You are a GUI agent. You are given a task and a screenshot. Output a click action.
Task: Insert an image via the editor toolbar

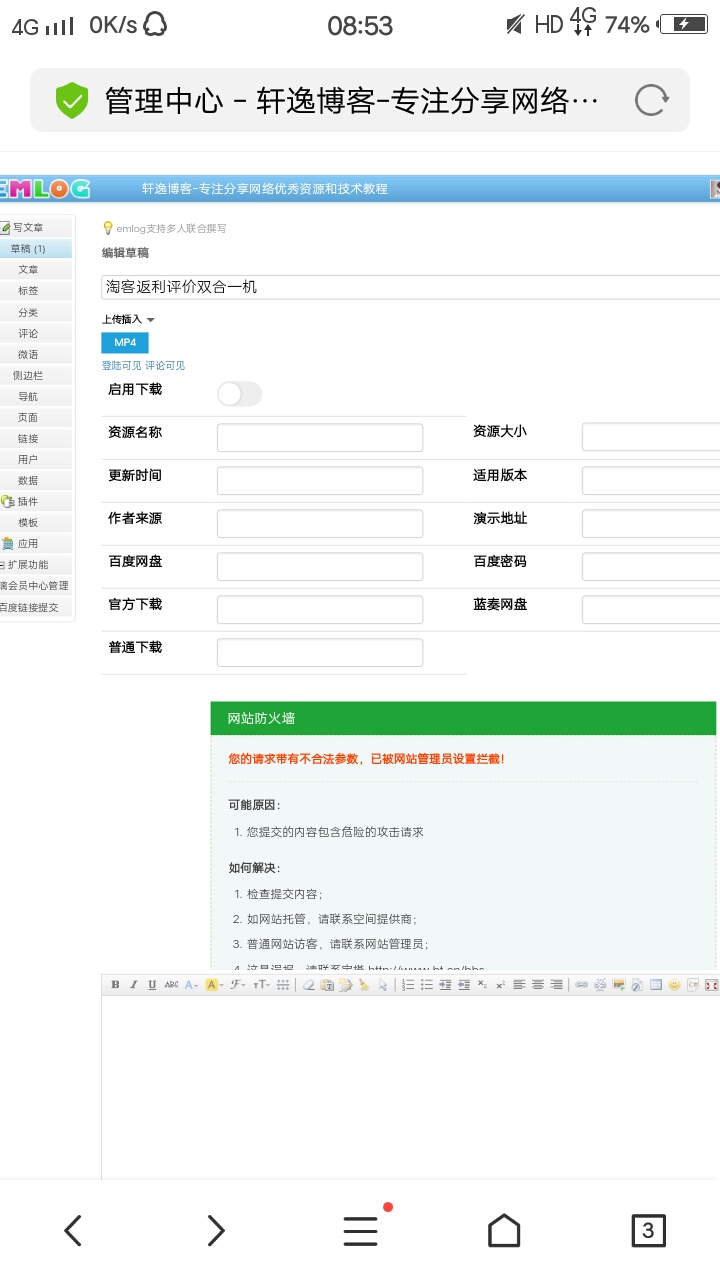tap(618, 985)
